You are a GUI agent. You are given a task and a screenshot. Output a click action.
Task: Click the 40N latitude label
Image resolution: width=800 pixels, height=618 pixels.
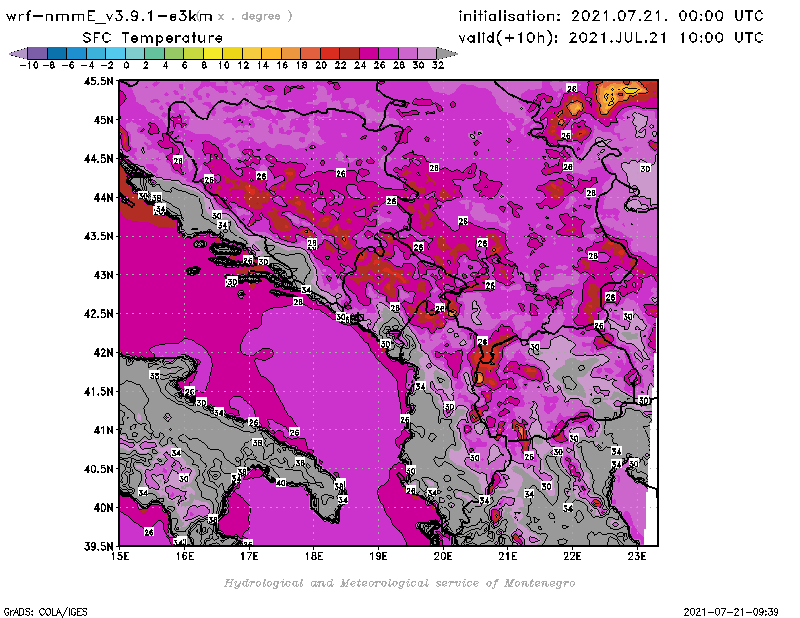103,508
